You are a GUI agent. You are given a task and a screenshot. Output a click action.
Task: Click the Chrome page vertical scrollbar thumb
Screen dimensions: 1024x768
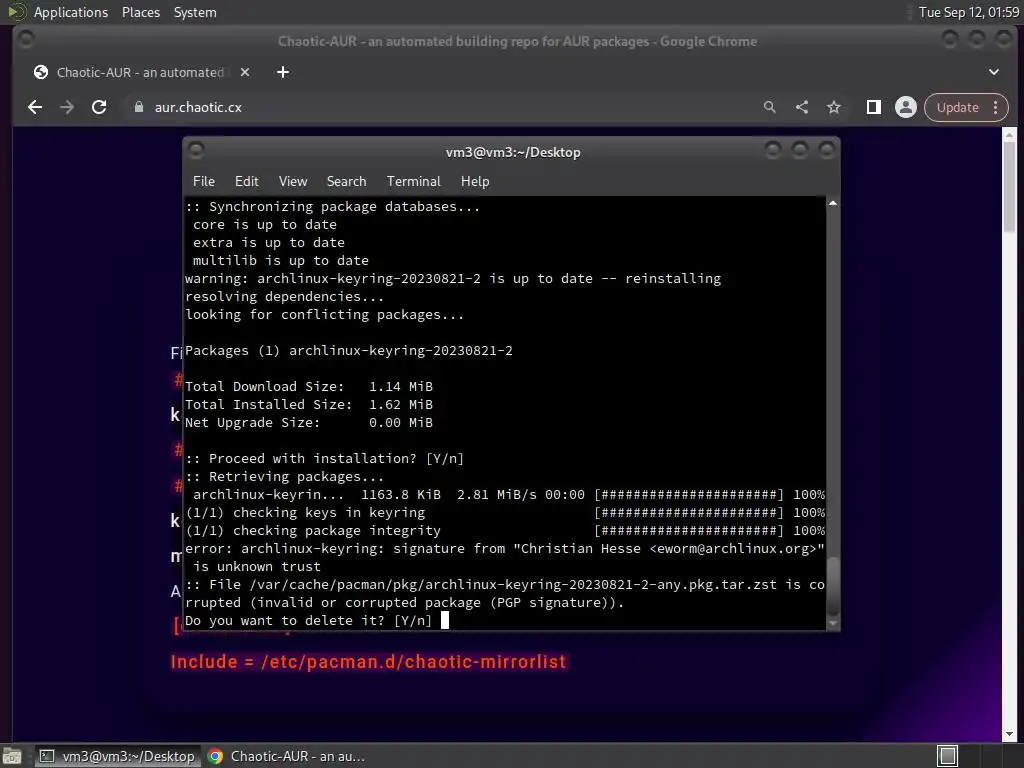pos(1009,186)
